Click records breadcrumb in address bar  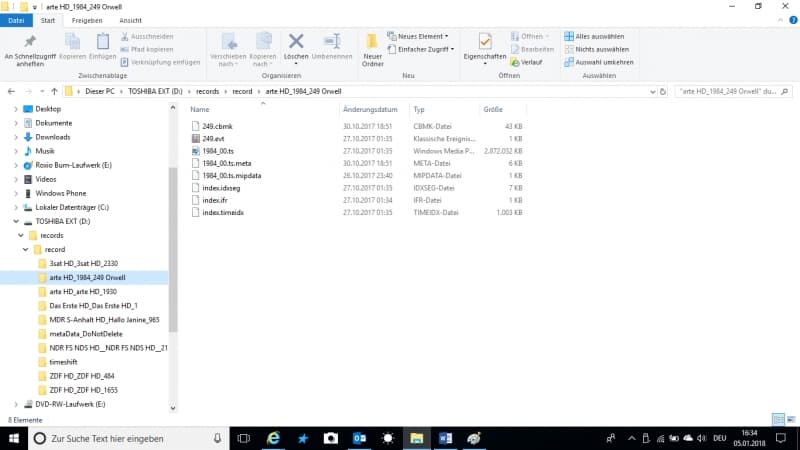pyautogui.click(x=207, y=91)
